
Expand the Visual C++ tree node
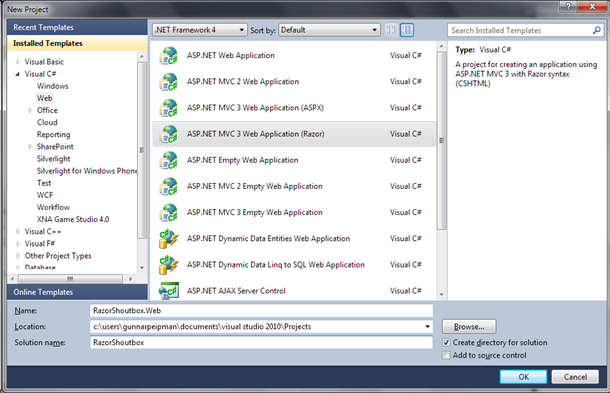tap(18, 232)
